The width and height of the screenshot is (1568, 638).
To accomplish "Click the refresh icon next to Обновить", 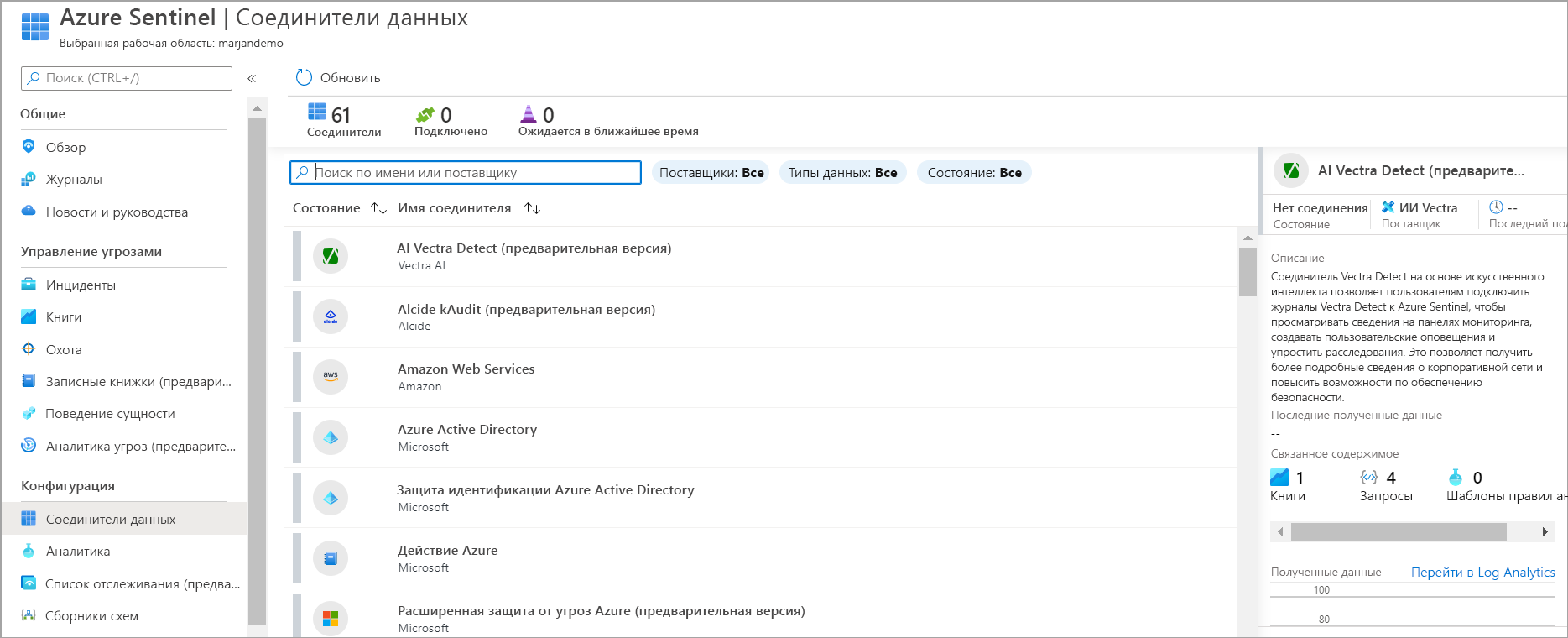I will 304,77.
